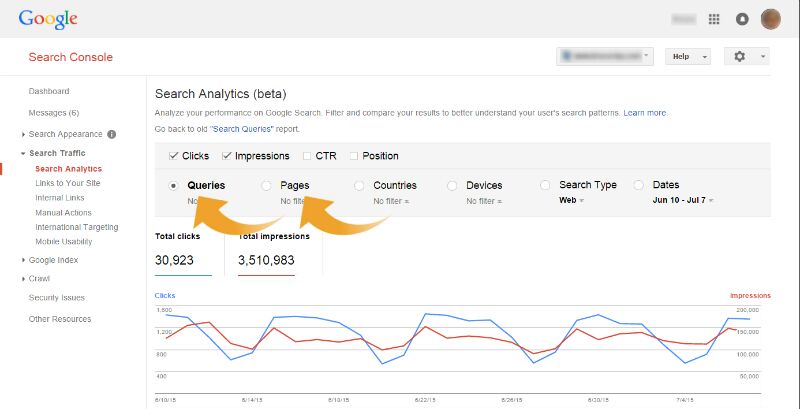Open the user account avatar
Image resolution: width=800 pixels, height=409 pixels.
point(771,19)
